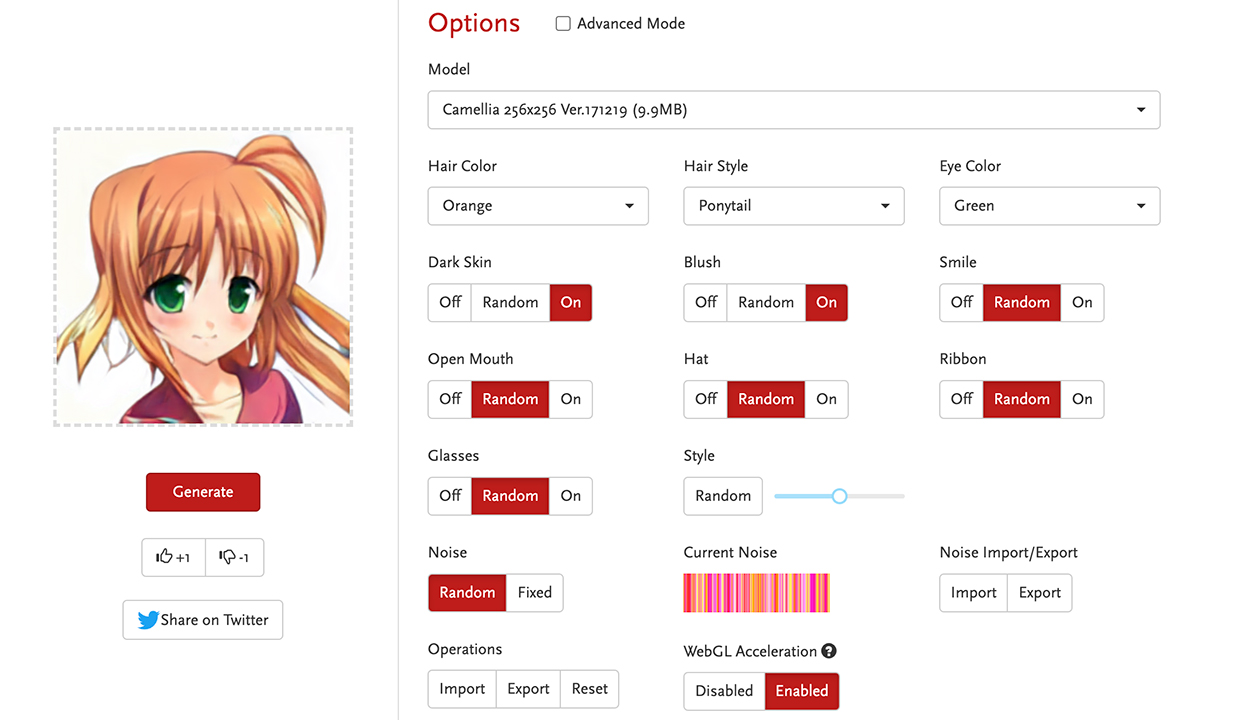Screen dimensions: 1258x720
Task: Open WebGL Acceleration help question icon
Action: click(x=828, y=651)
